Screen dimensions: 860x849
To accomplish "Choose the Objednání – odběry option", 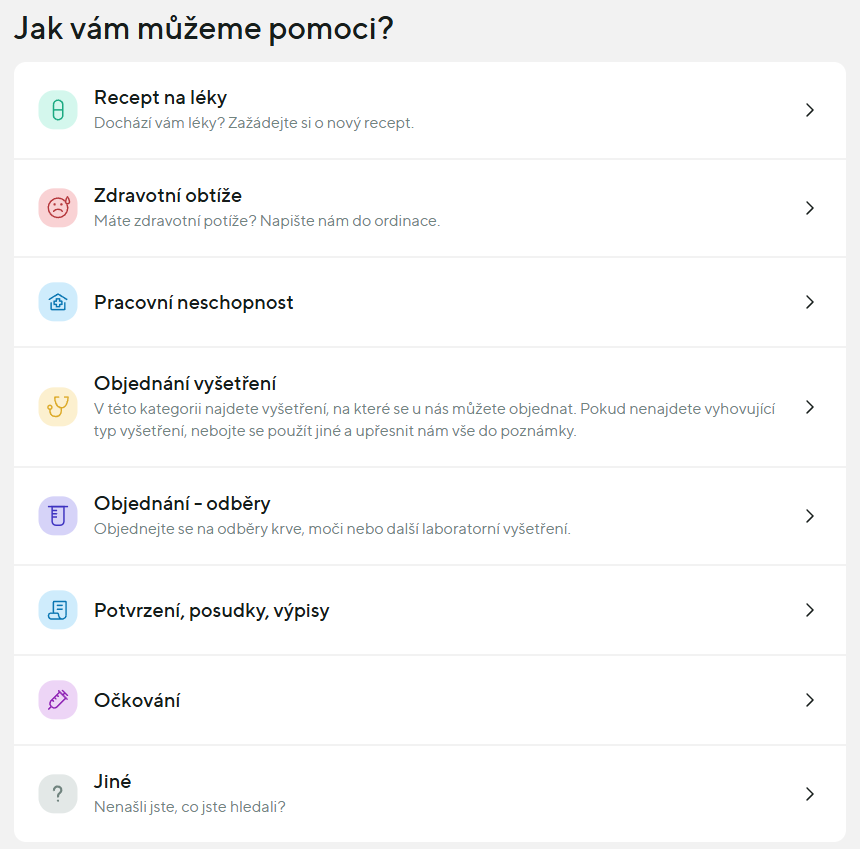I will coord(182,503).
